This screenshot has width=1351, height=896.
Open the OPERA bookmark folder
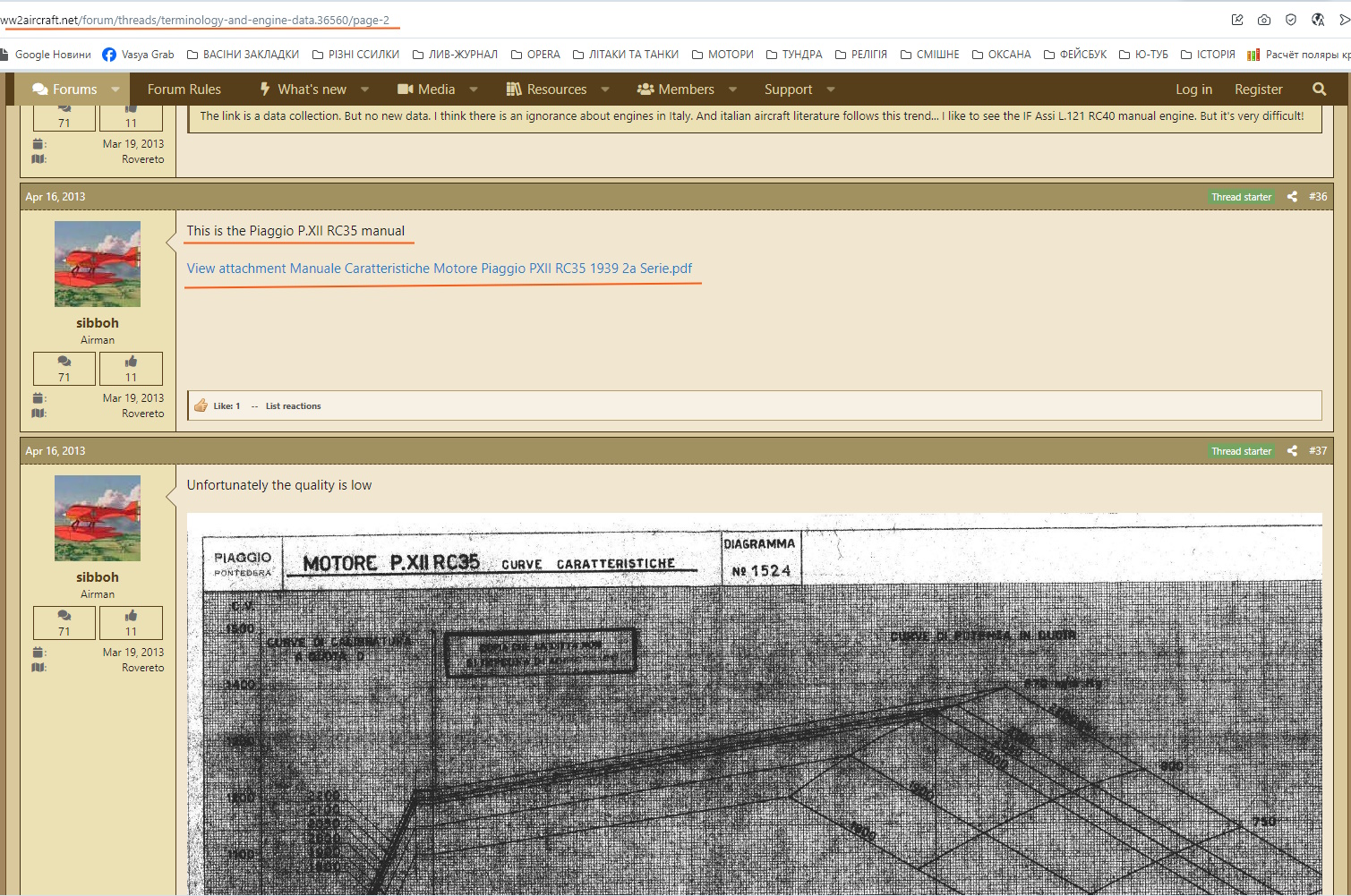click(535, 55)
